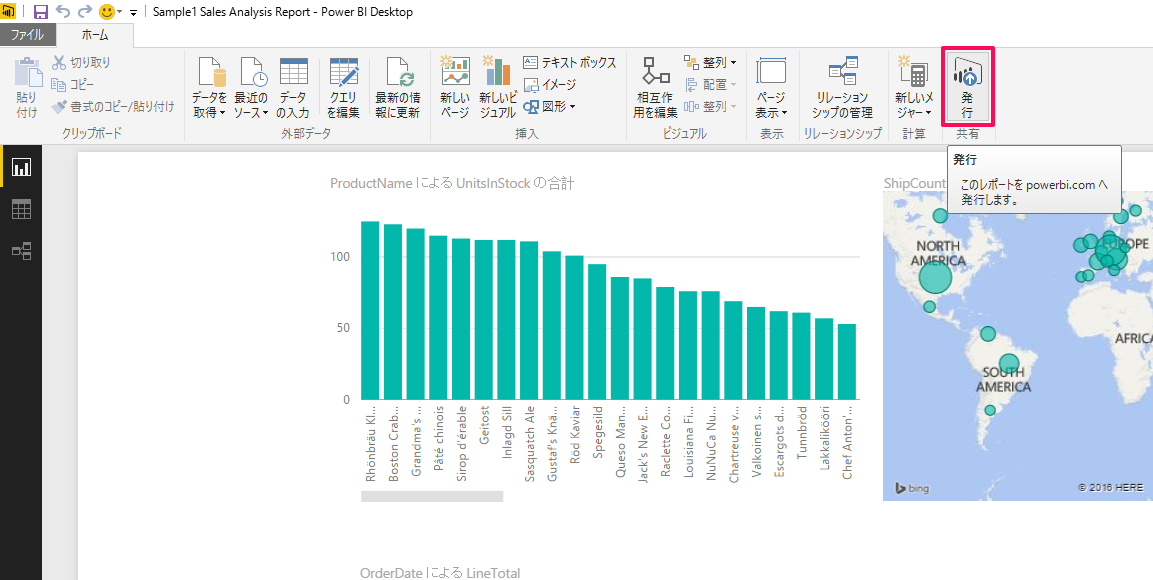Click 相互作用を編集 (Edit Interactions) toggle
Screen dimensions: 1153x580
point(656,86)
